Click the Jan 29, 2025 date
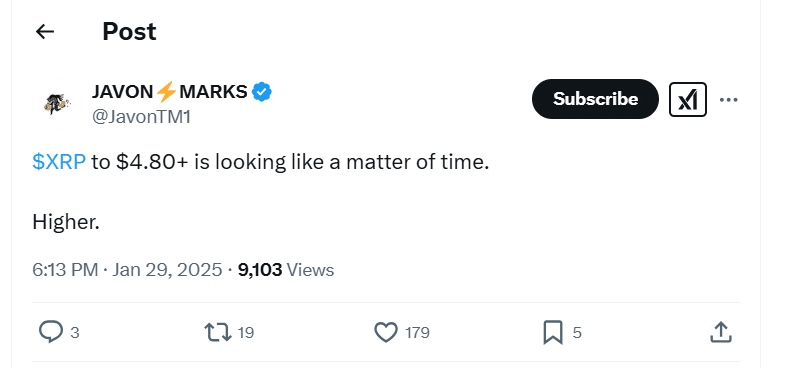This screenshot has width=801, height=368. point(167,269)
